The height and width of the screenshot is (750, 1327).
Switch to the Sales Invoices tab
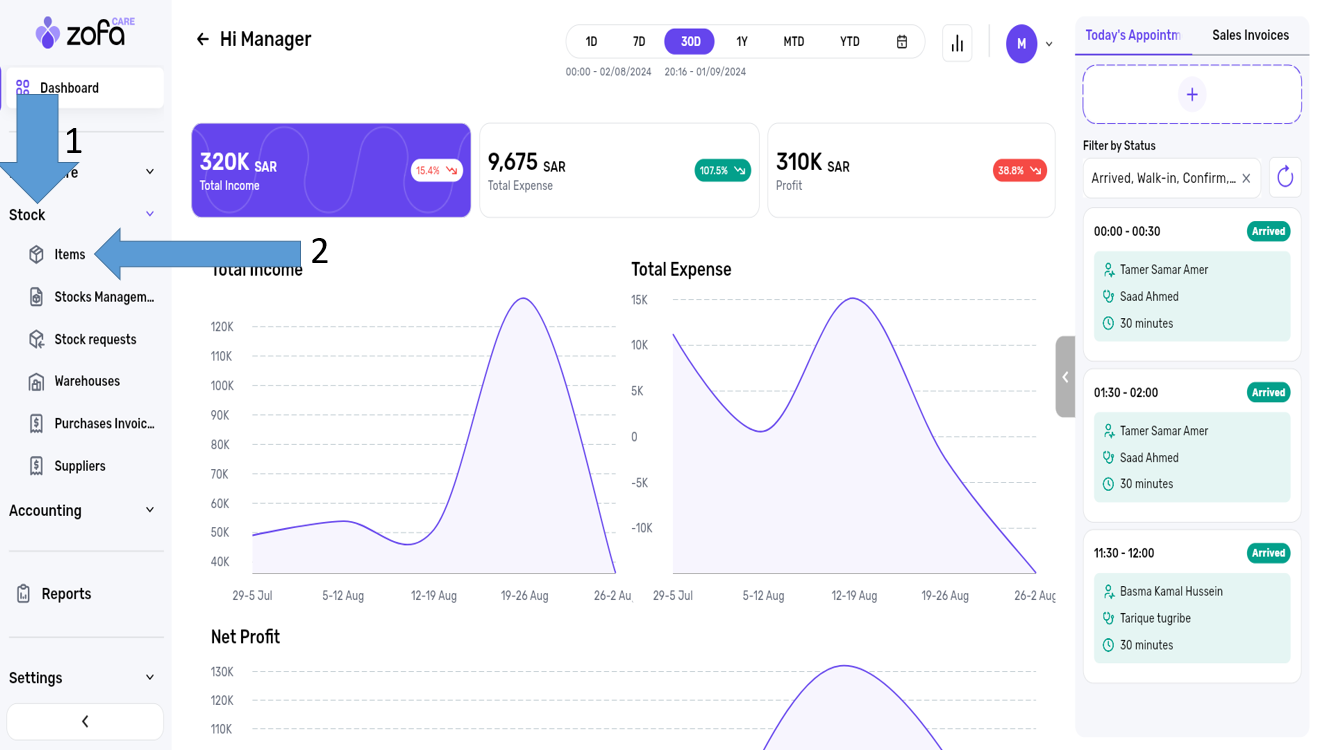click(x=1250, y=36)
